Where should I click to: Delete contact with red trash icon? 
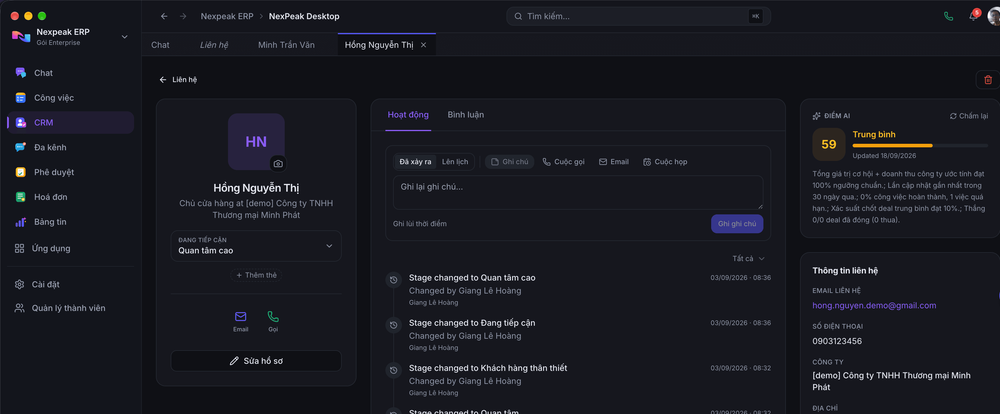pyautogui.click(x=988, y=80)
